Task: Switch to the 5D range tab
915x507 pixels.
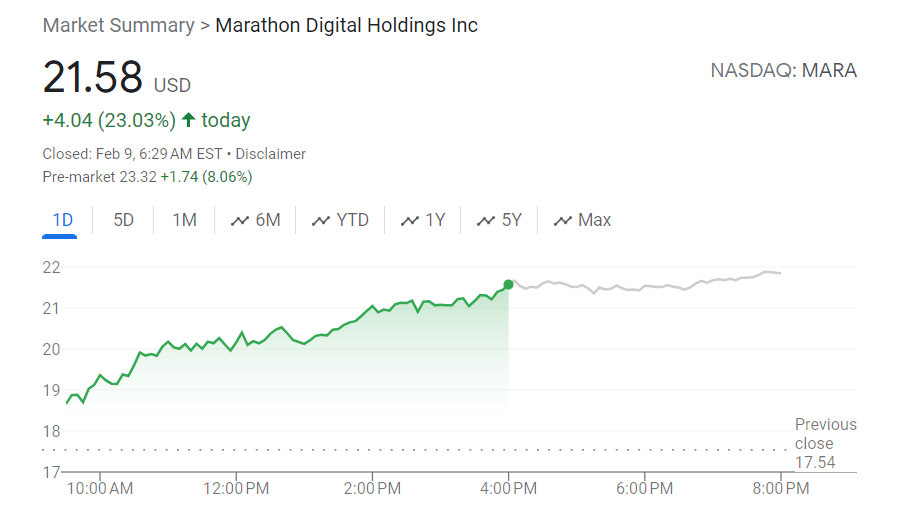Action: [x=123, y=220]
